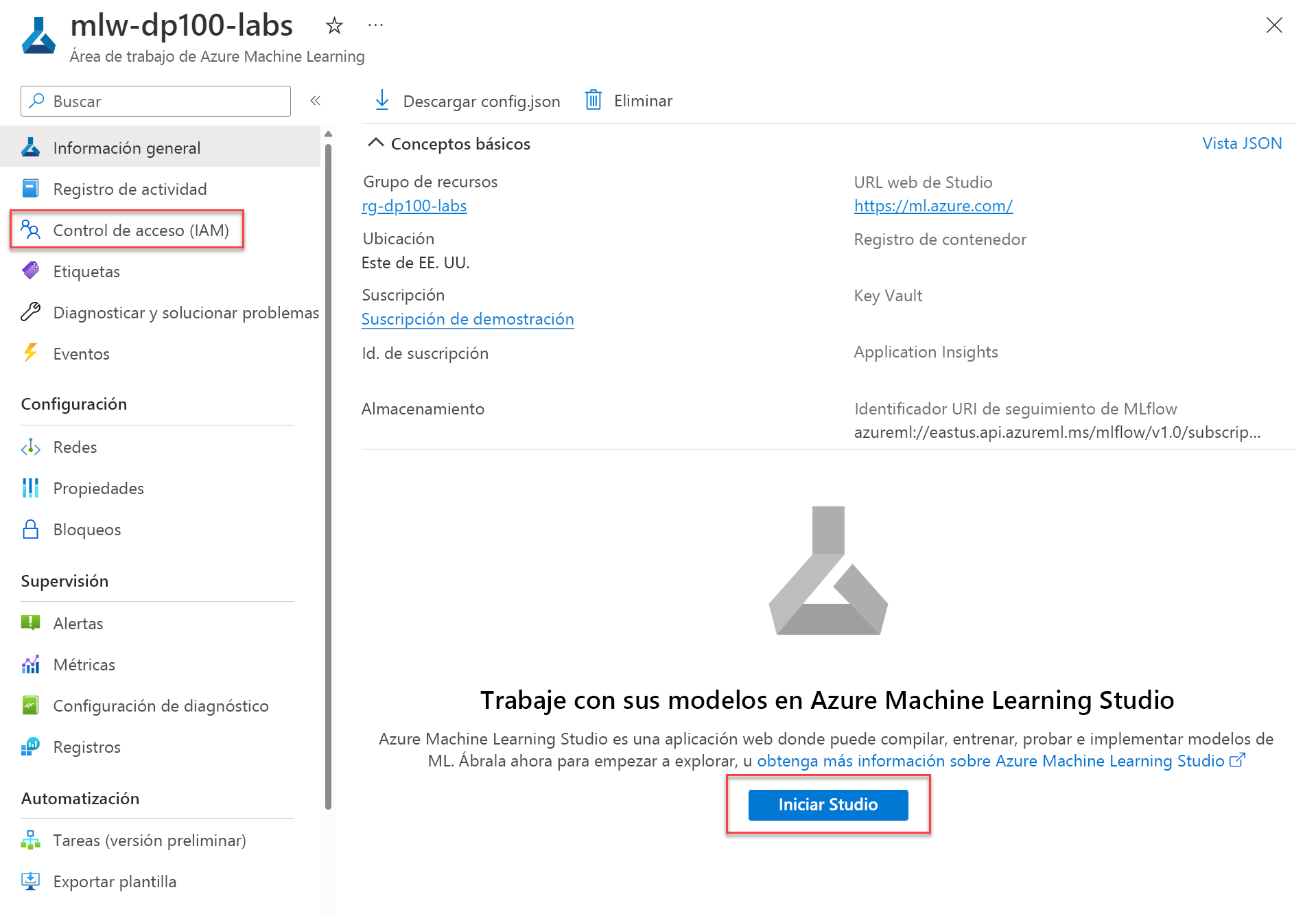Viewport: 1316px width, 914px height.
Task: Click the Application Insights label
Action: (926, 351)
